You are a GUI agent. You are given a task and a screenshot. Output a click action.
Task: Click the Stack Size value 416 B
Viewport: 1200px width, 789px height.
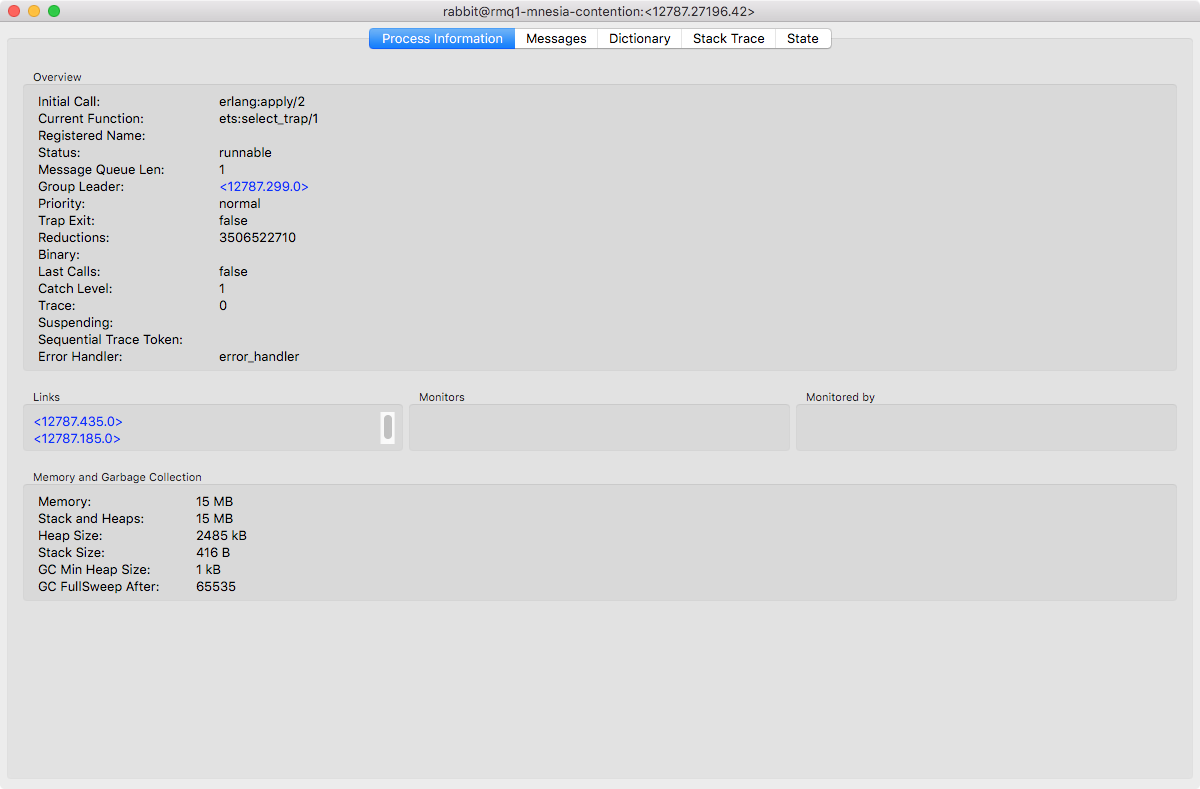213,553
